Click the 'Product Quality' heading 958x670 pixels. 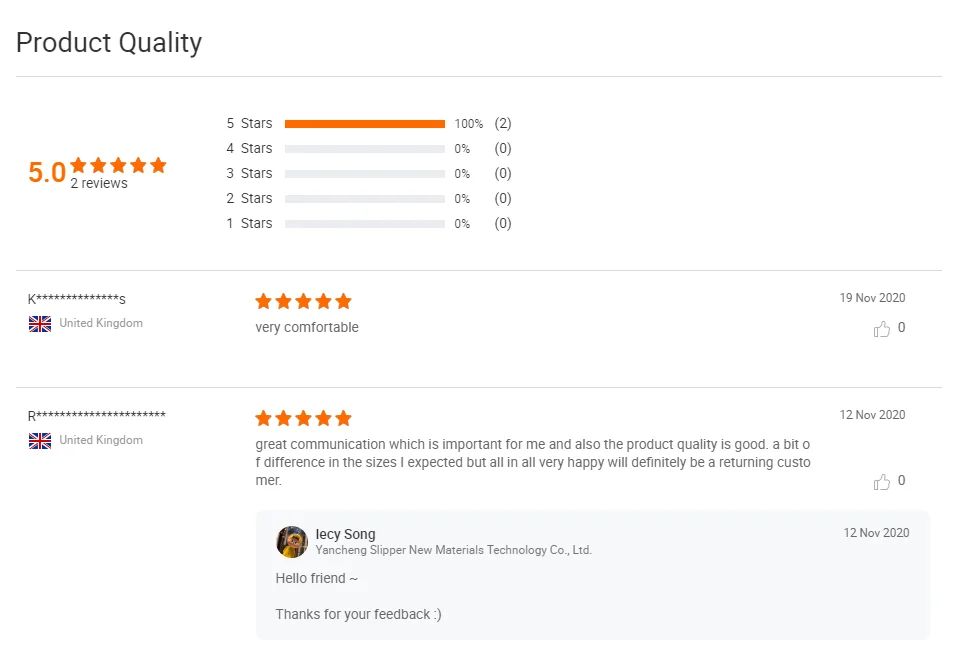pyautogui.click(x=109, y=43)
